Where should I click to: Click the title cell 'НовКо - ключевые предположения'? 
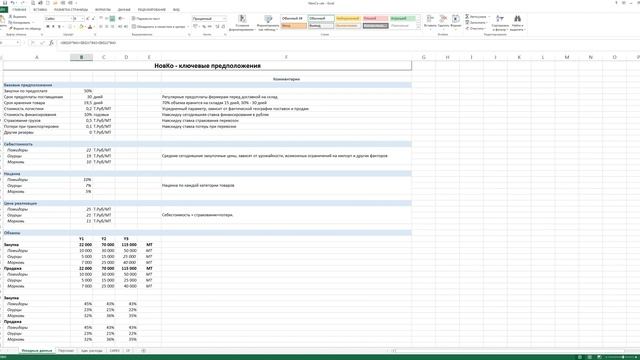tap(207, 66)
